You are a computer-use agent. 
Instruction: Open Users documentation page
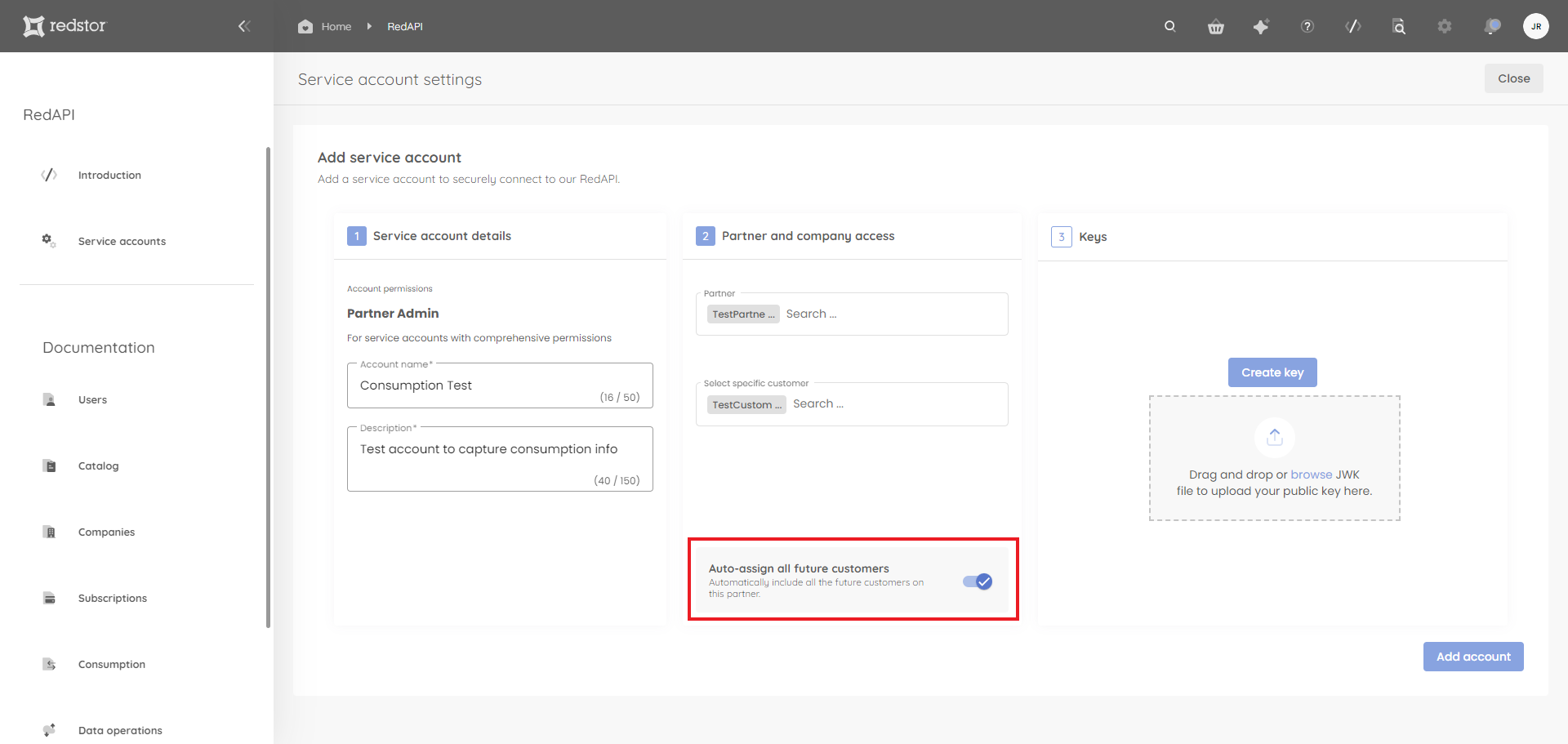[92, 399]
